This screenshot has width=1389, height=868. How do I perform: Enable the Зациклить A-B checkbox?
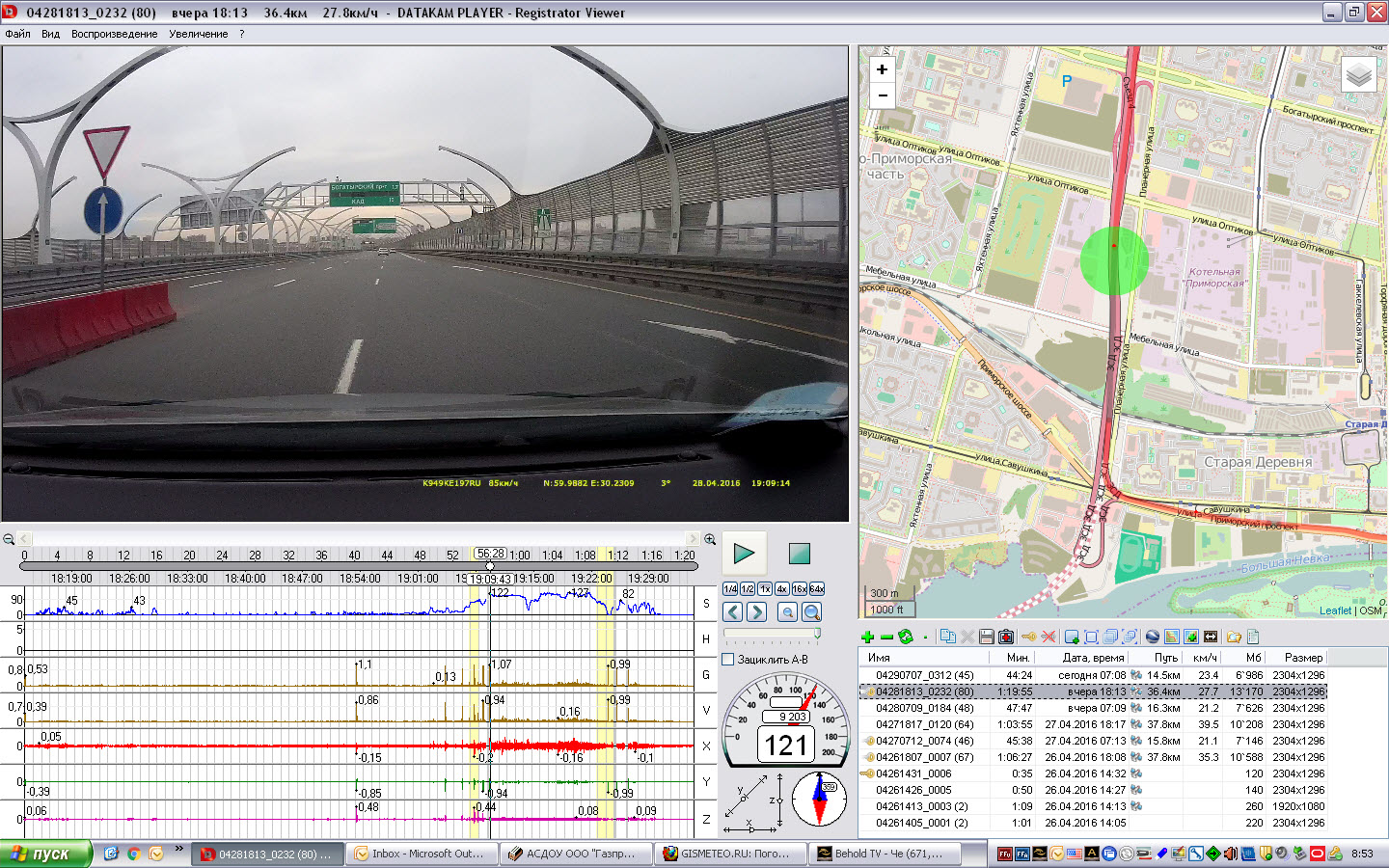click(729, 660)
